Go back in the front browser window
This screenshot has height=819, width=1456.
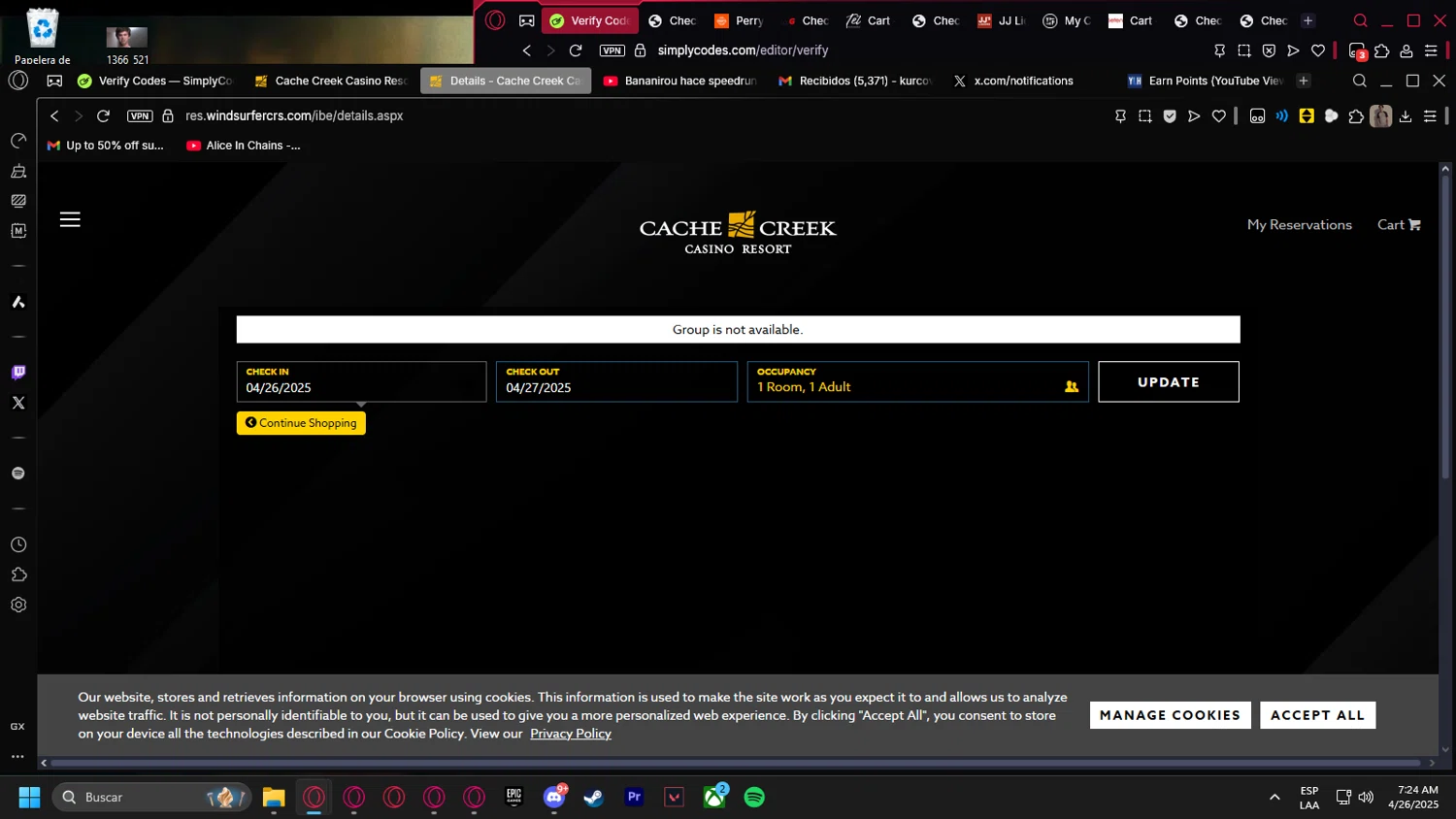pyautogui.click(x=54, y=115)
